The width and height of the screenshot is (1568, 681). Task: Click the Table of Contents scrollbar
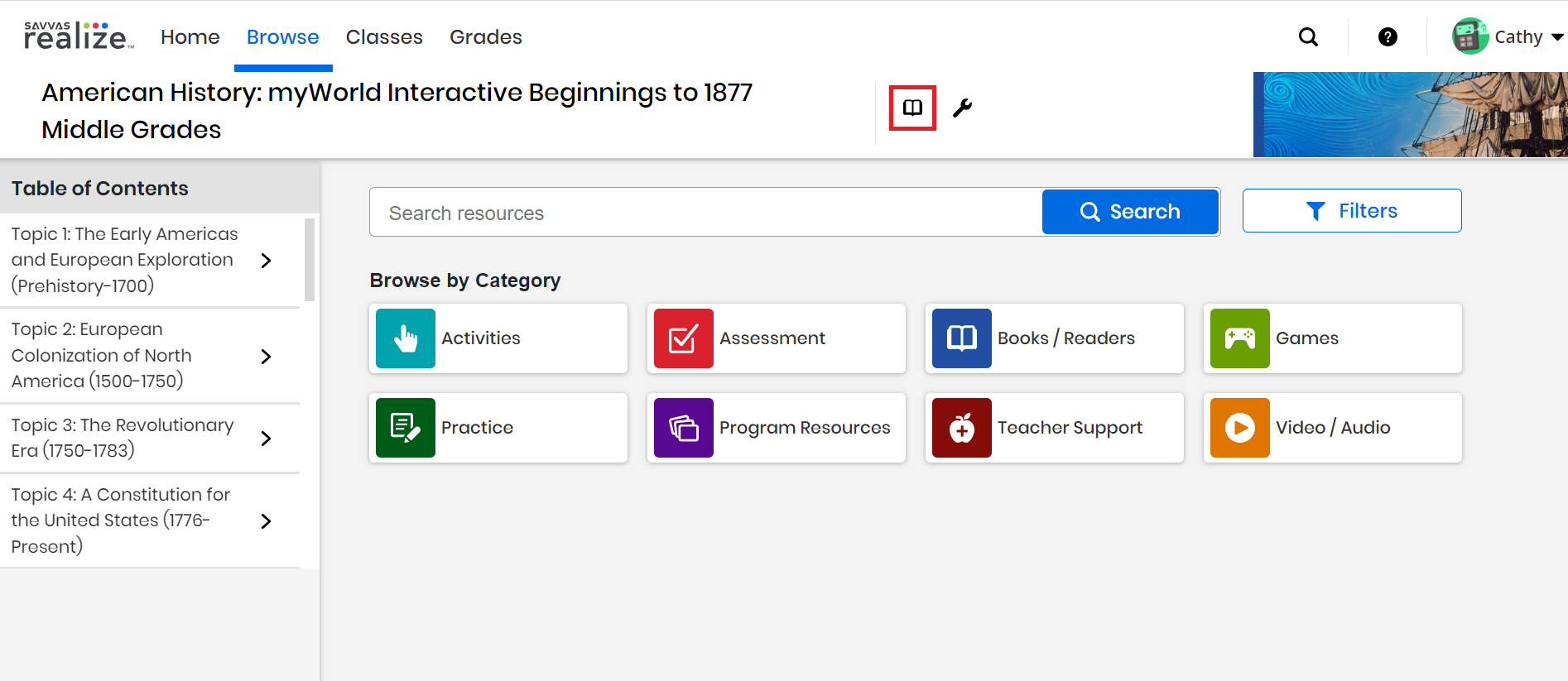(x=310, y=260)
